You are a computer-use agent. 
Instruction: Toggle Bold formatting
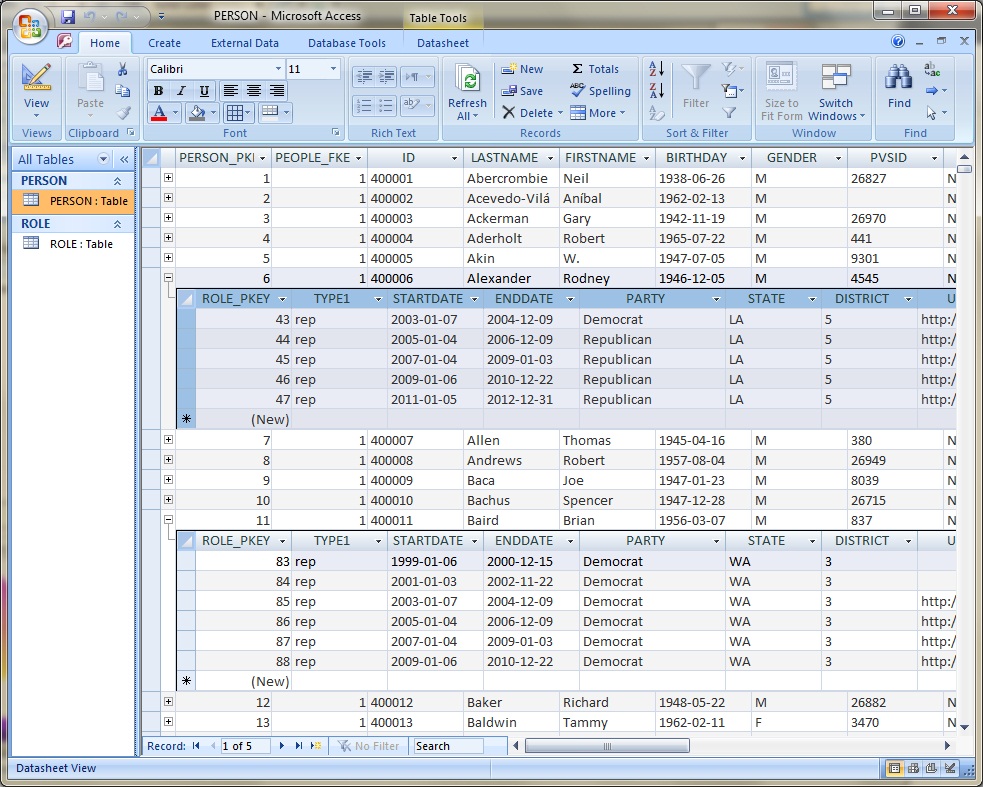(158, 91)
